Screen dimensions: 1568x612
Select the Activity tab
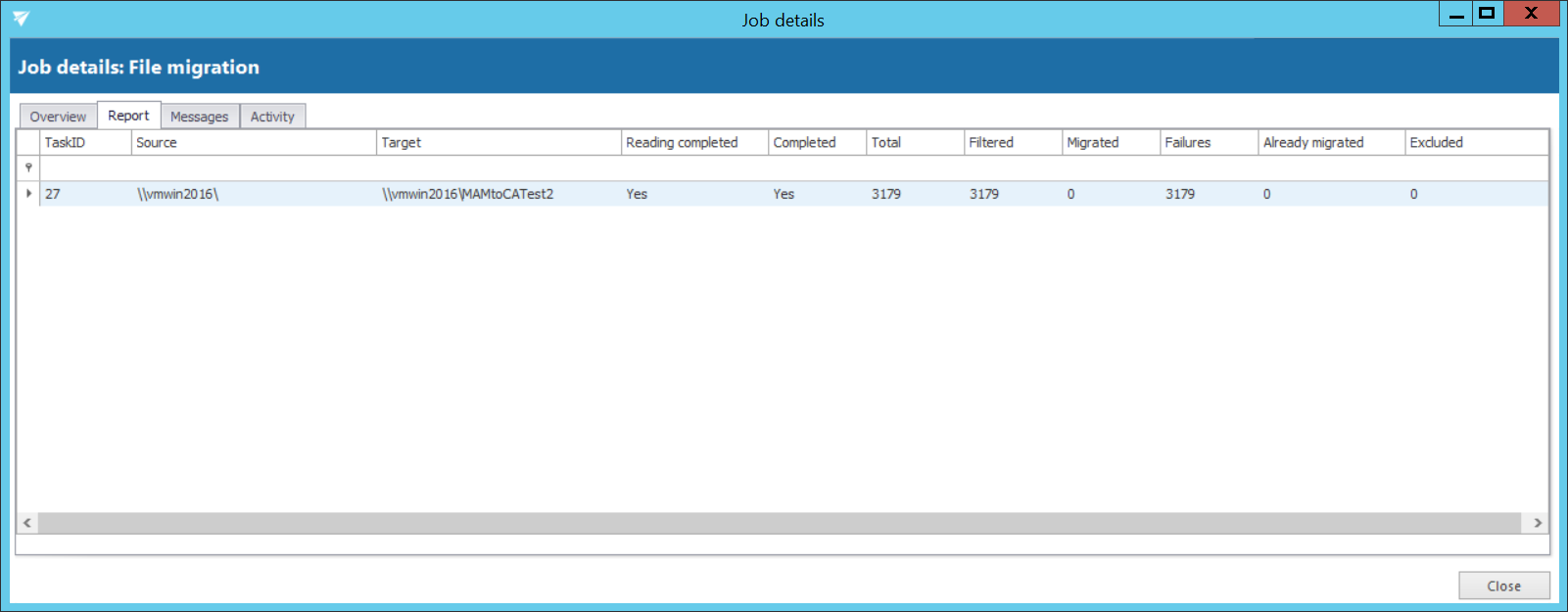(272, 117)
